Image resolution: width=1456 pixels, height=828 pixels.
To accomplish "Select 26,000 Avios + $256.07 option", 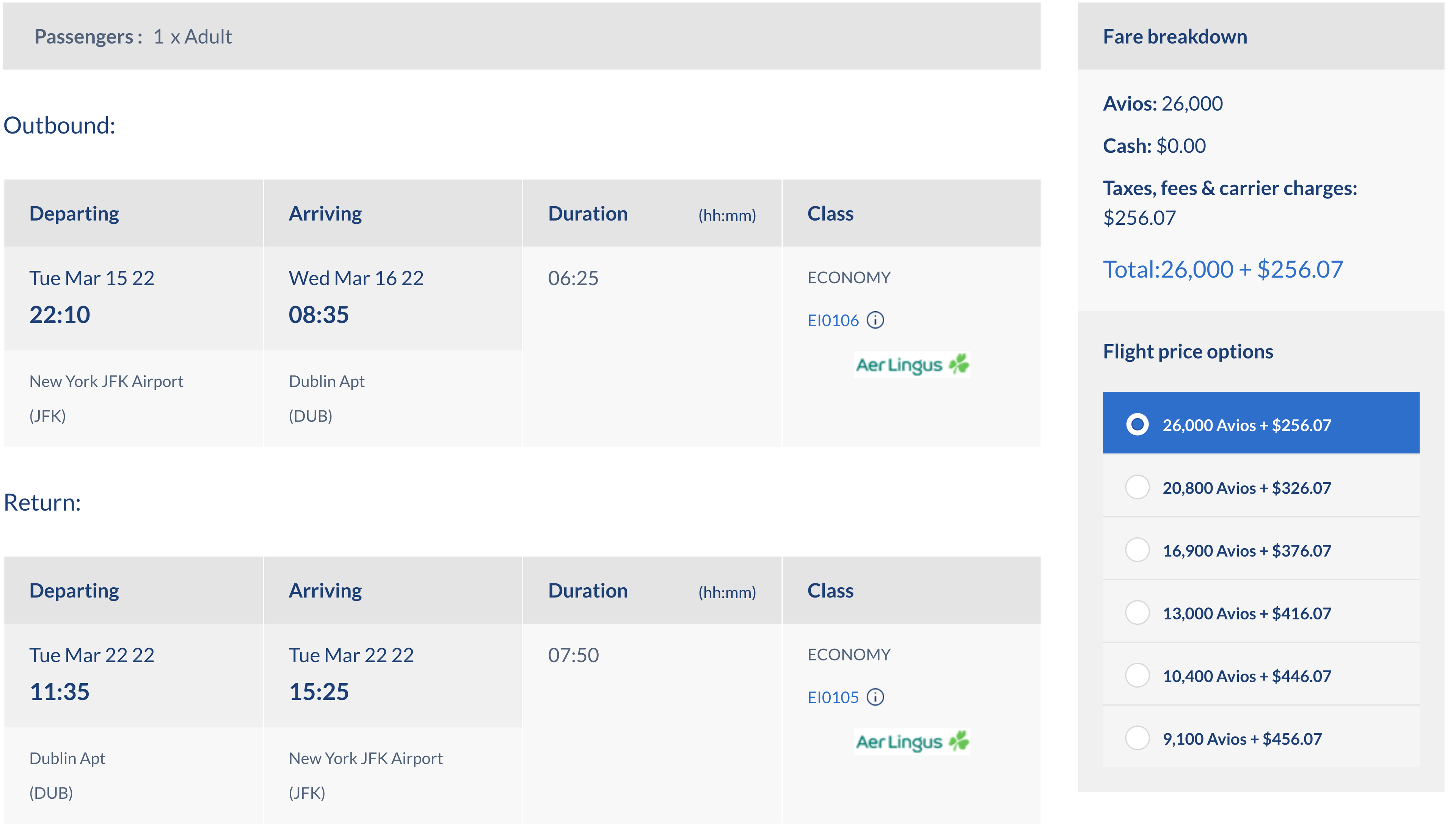I will 1137,424.
